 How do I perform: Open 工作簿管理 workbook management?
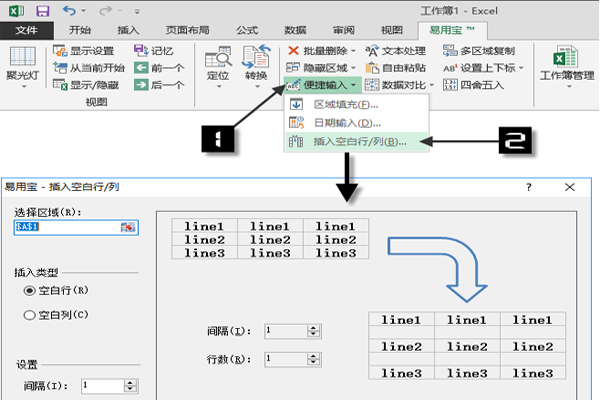tap(564, 62)
